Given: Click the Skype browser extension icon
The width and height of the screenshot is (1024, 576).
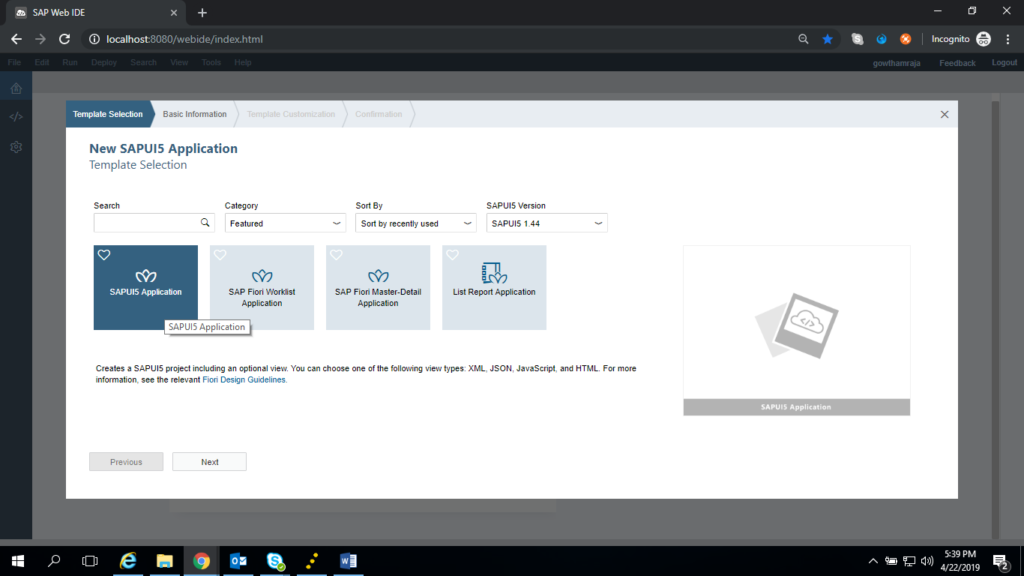Looking at the screenshot, I should click(857, 39).
